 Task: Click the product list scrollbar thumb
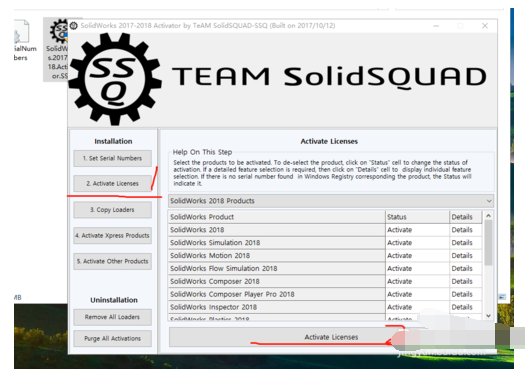[488, 243]
